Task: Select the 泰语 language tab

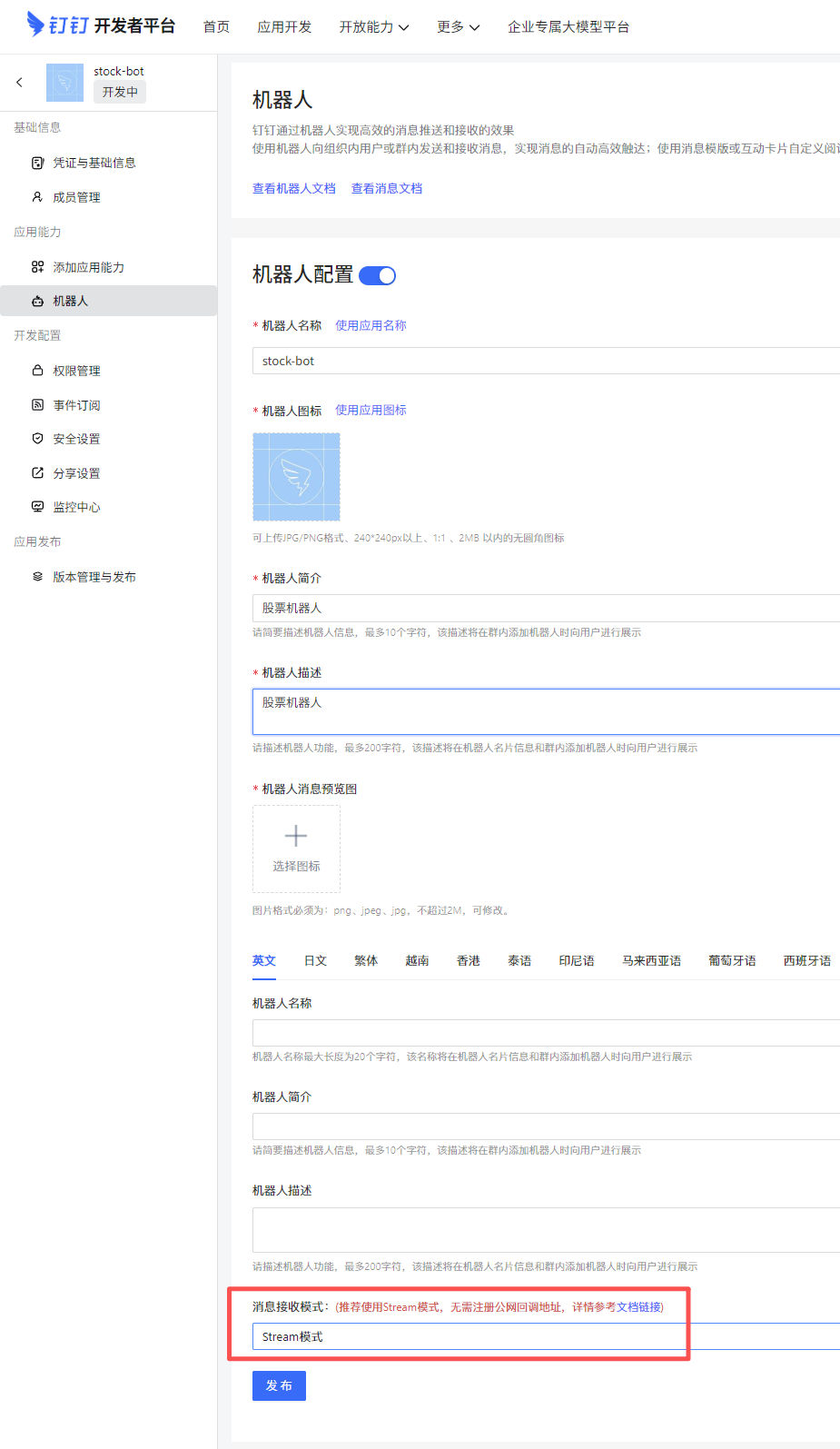Action: [519, 961]
